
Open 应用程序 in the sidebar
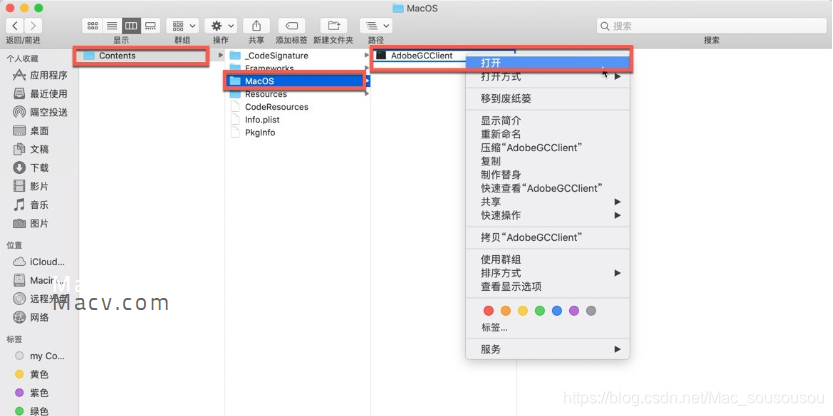[40, 75]
